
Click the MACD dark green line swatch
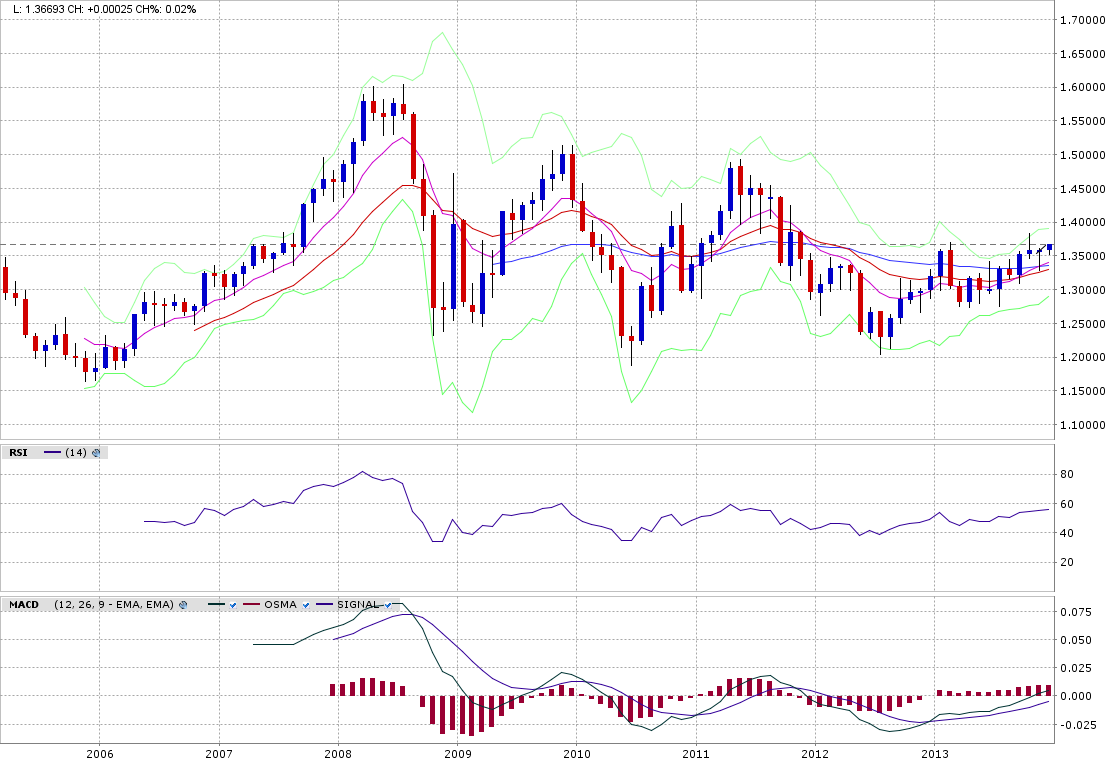point(217,605)
